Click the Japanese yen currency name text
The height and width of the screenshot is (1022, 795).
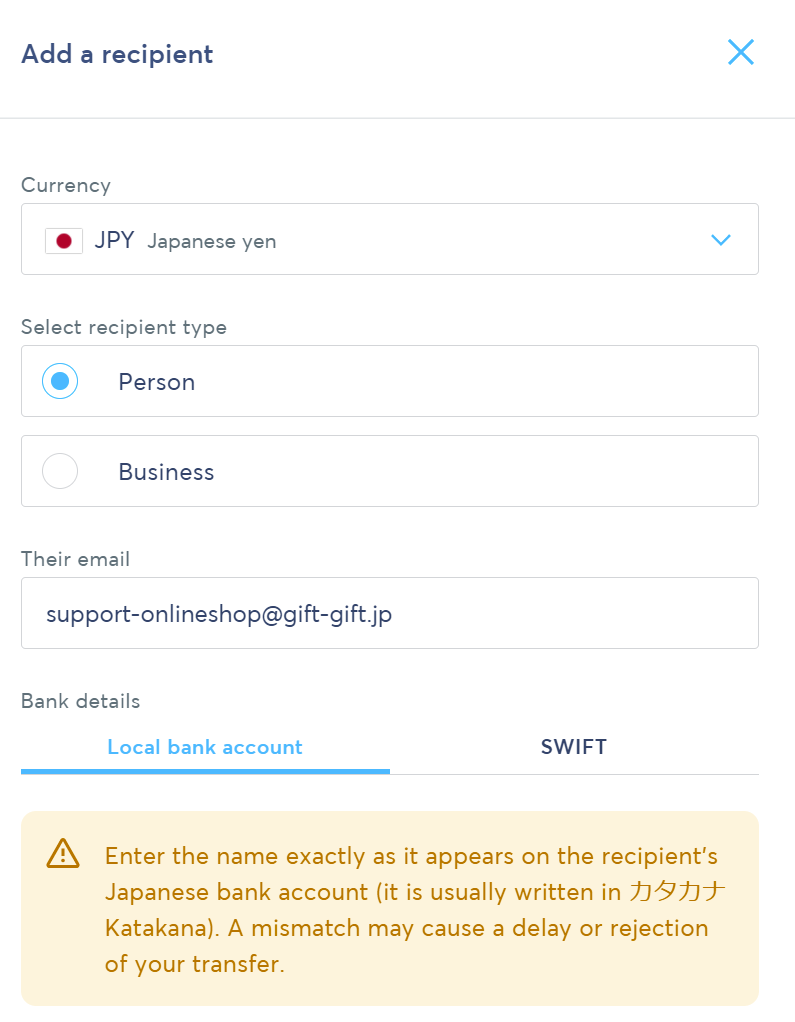(212, 241)
